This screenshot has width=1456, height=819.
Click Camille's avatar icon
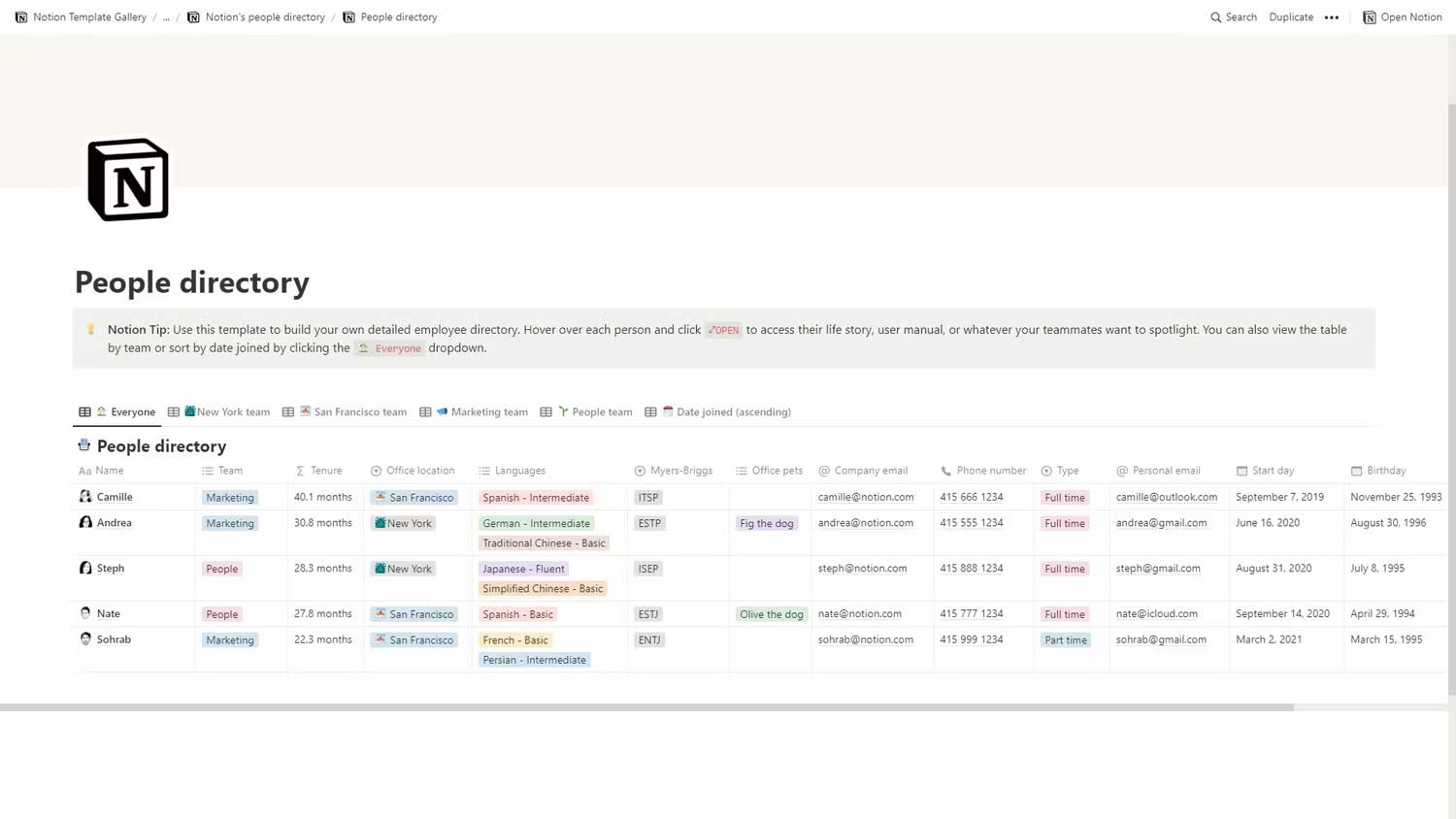click(85, 497)
